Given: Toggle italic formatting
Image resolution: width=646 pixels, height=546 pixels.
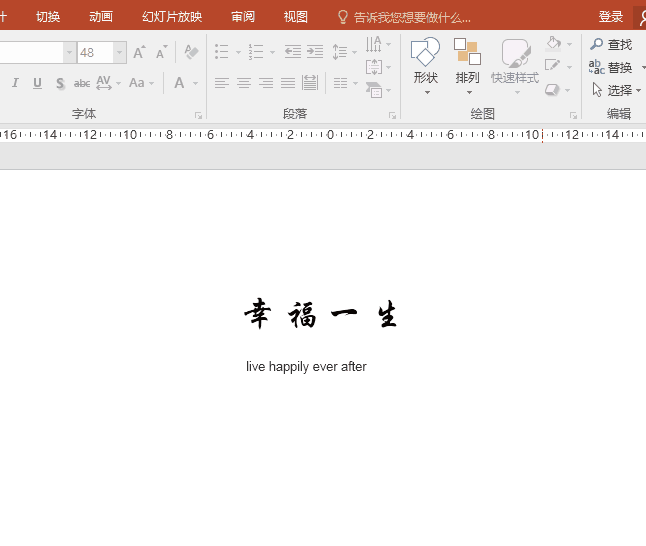Looking at the screenshot, I should 17,83.
